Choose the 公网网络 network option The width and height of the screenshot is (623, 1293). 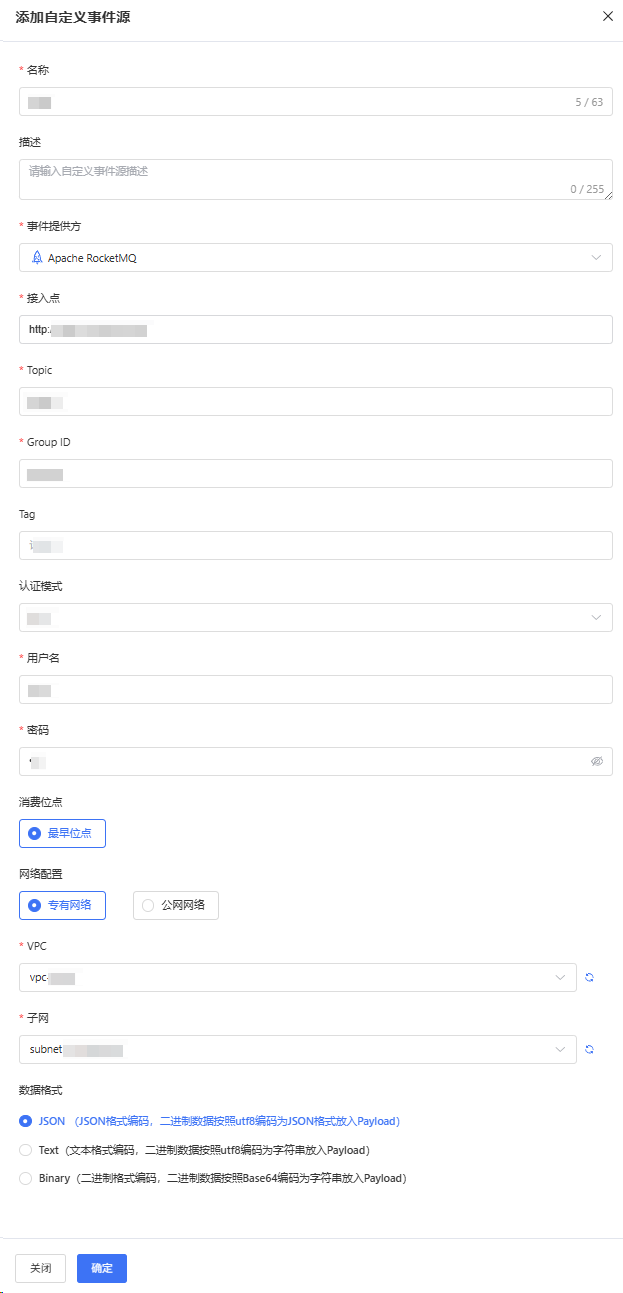(176, 905)
